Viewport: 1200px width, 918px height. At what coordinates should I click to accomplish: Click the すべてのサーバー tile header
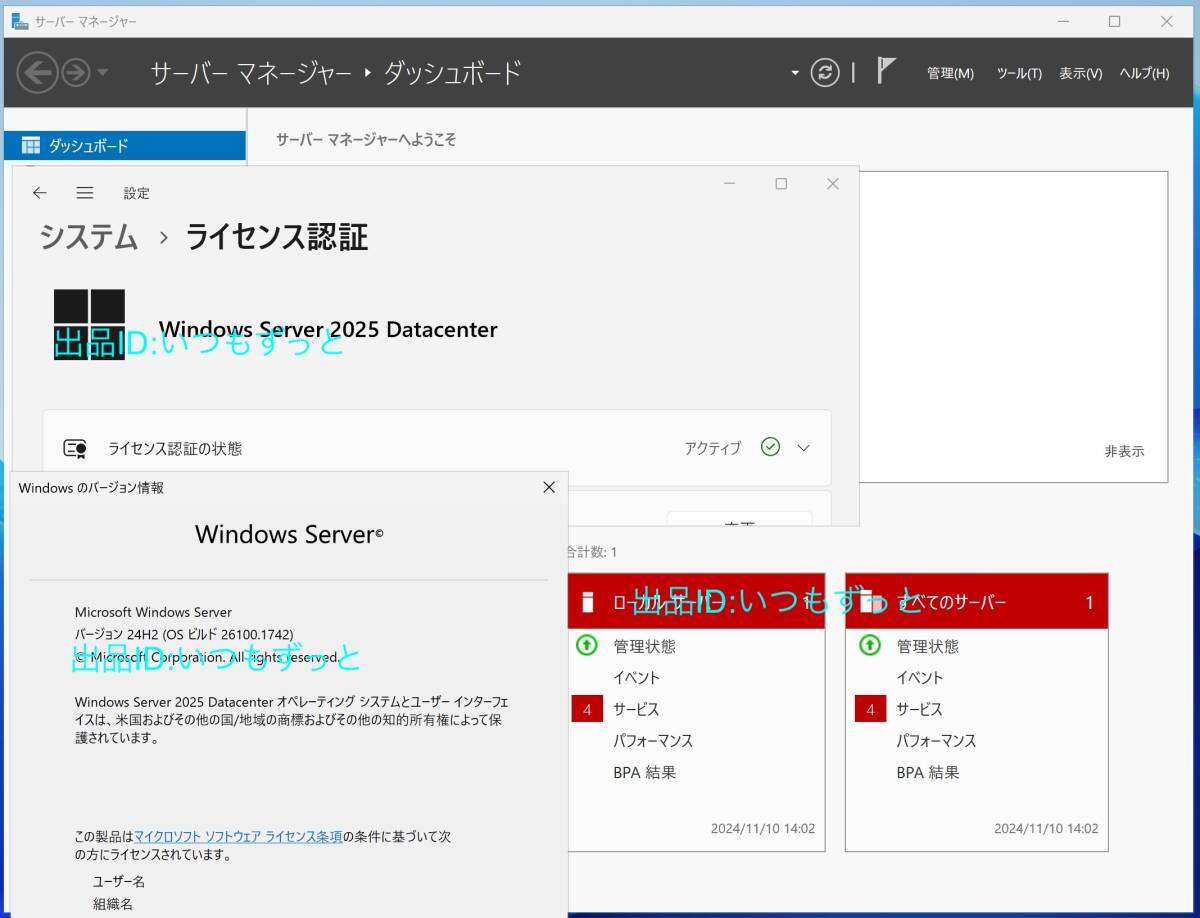tap(976, 601)
